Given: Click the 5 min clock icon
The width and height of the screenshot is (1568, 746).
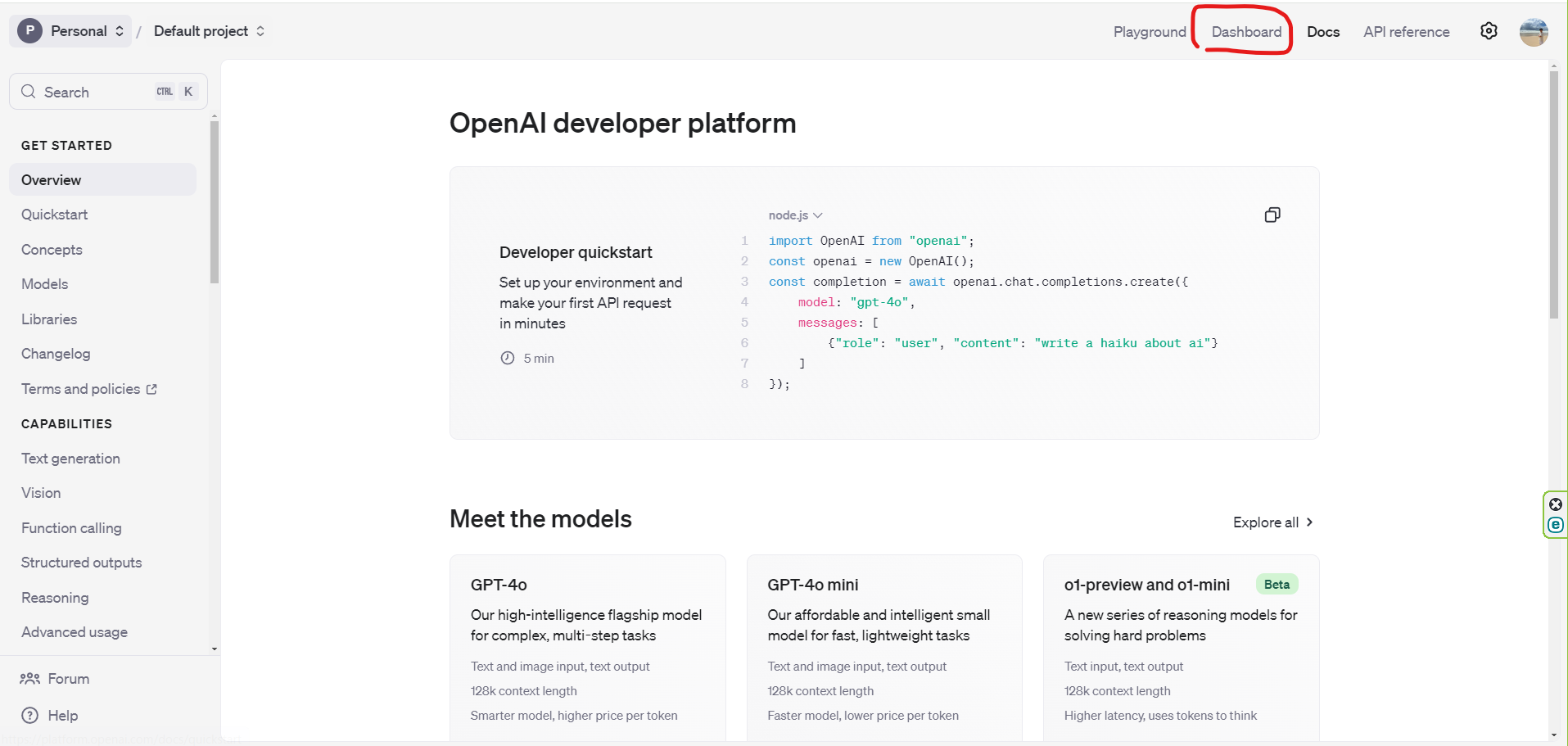Looking at the screenshot, I should coord(508,358).
